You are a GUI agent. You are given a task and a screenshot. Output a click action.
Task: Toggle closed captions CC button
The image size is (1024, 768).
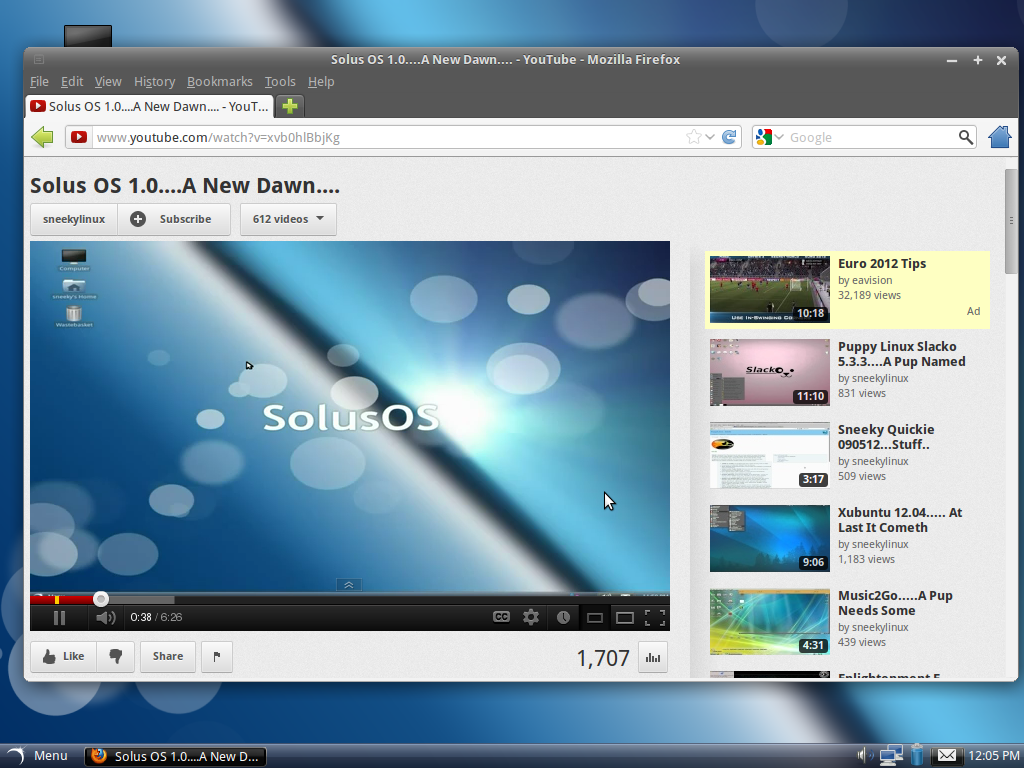click(502, 617)
